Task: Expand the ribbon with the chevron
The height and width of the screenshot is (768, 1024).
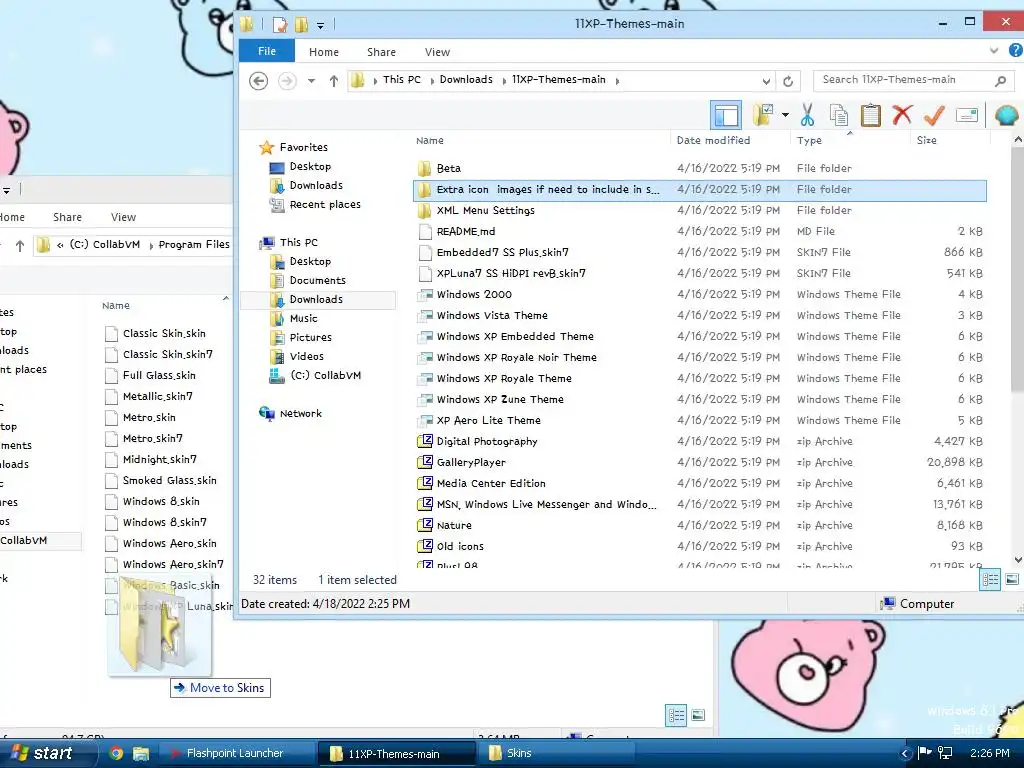Action: 993,50
